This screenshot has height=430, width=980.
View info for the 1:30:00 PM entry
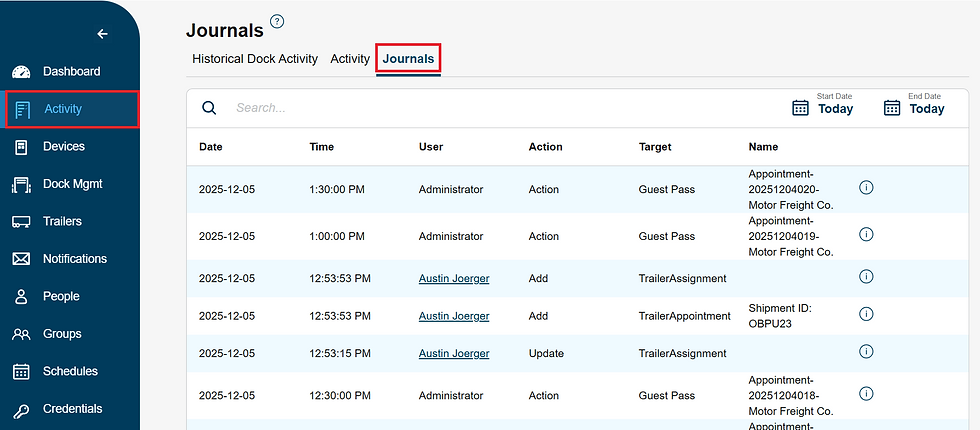tap(867, 187)
